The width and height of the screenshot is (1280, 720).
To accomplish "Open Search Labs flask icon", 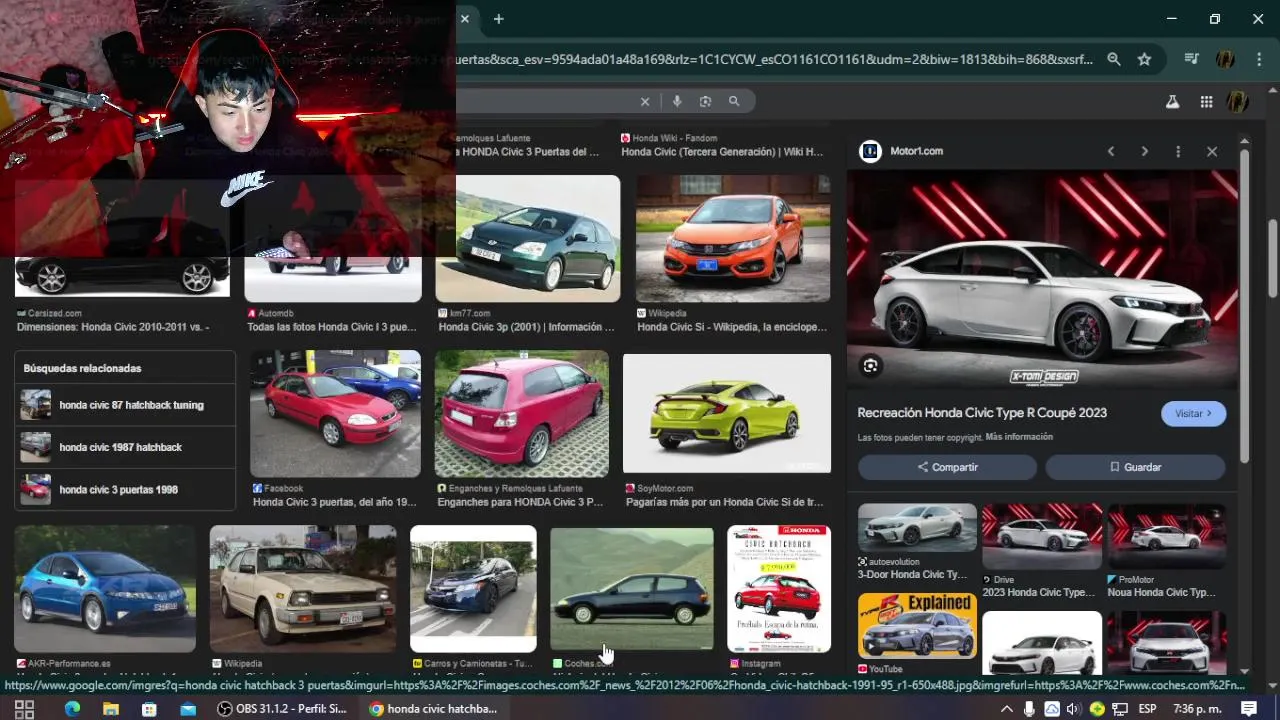I will (x=1173, y=102).
